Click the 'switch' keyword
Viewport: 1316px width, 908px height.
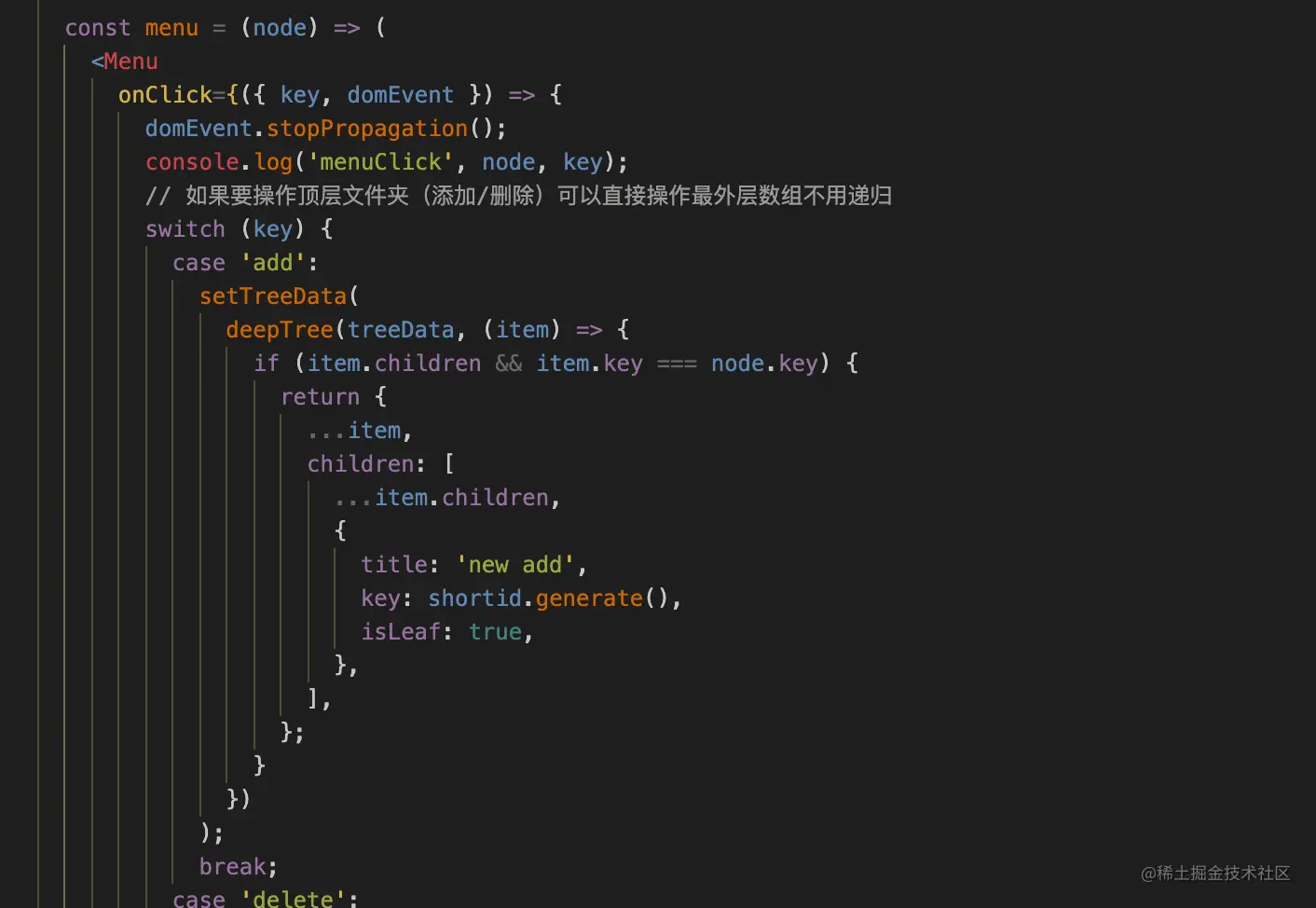(x=185, y=229)
